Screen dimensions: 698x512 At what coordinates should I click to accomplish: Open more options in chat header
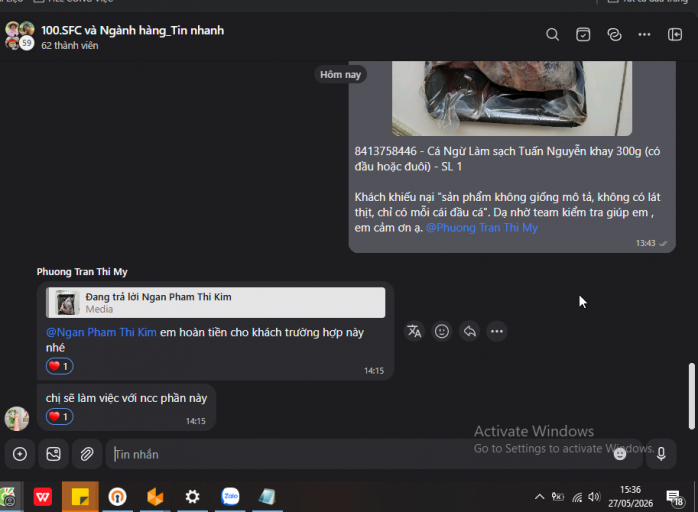[x=644, y=35]
